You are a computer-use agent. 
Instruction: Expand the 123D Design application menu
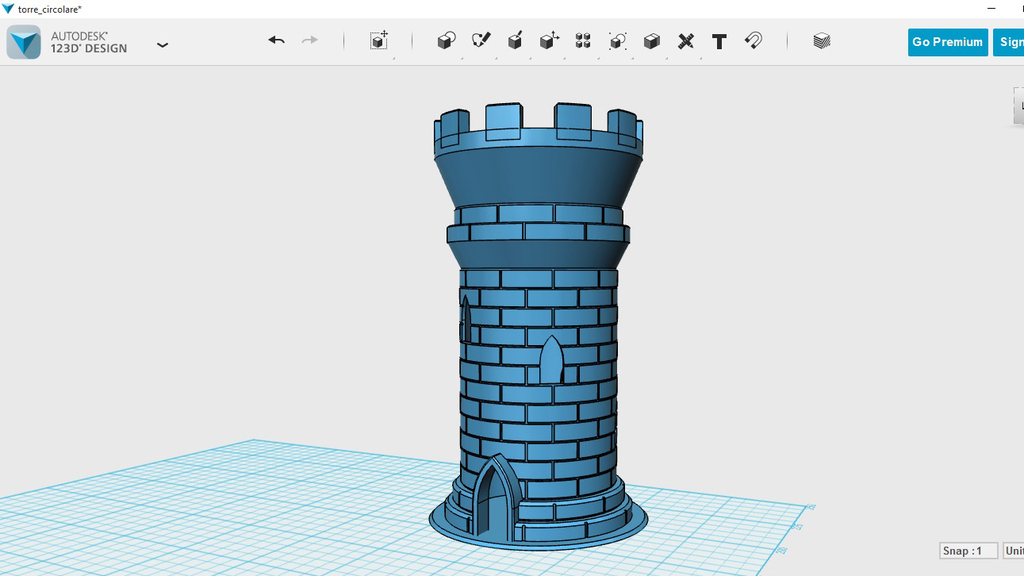(163, 44)
